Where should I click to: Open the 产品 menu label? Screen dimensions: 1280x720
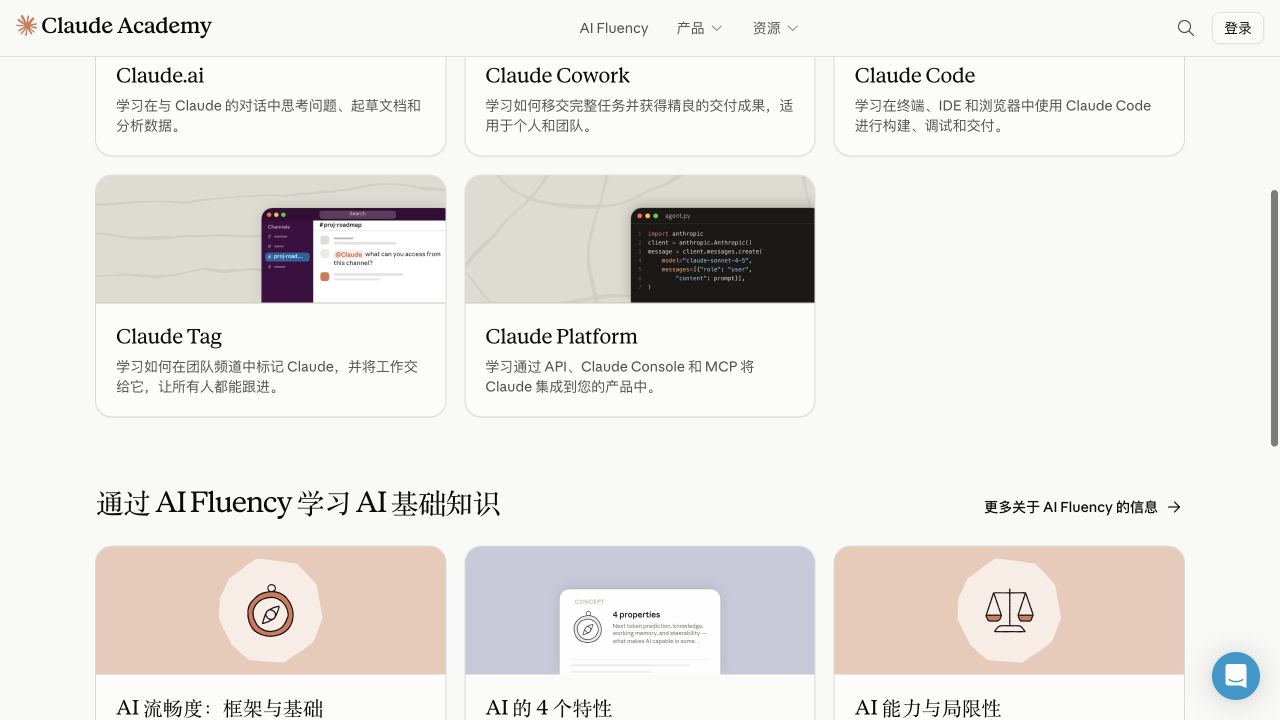pyautogui.click(x=690, y=28)
